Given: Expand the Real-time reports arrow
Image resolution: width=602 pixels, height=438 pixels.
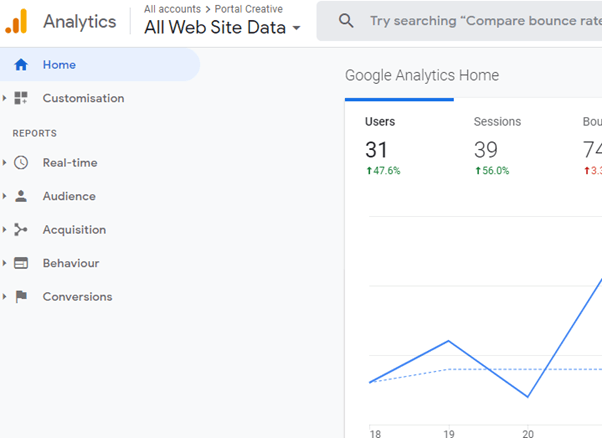Looking at the screenshot, I should pyautogui.click(x=4, y=162).
